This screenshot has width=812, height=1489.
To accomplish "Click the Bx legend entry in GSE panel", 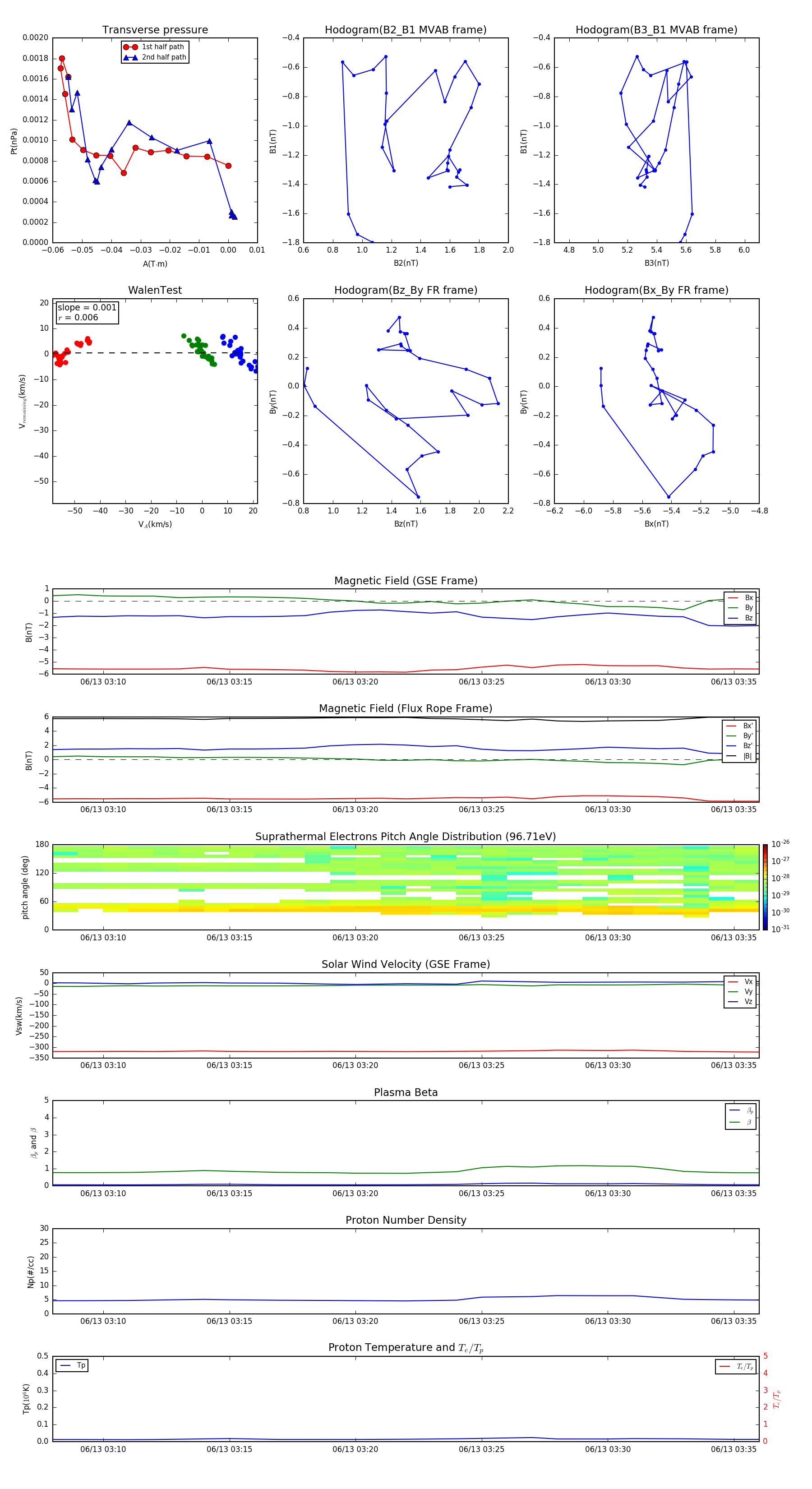I will pos(740,598).
